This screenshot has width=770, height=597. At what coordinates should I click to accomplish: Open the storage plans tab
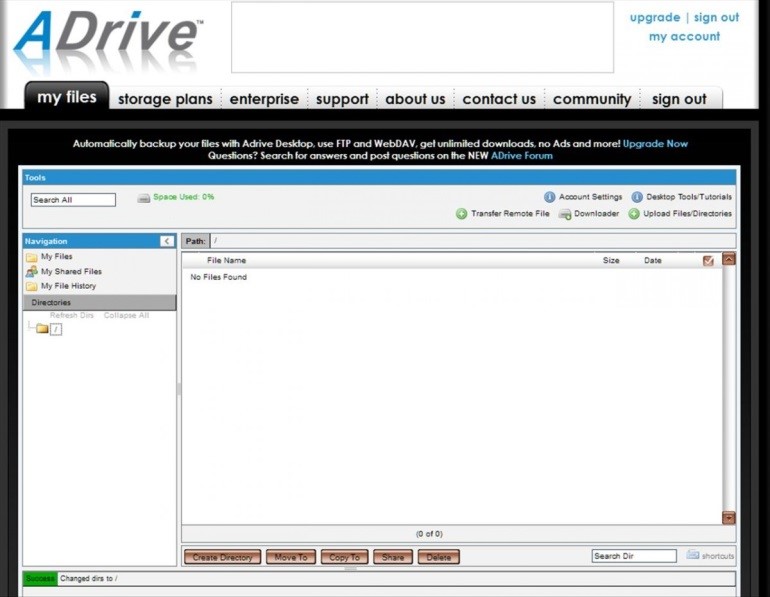(x=165, y=99)
